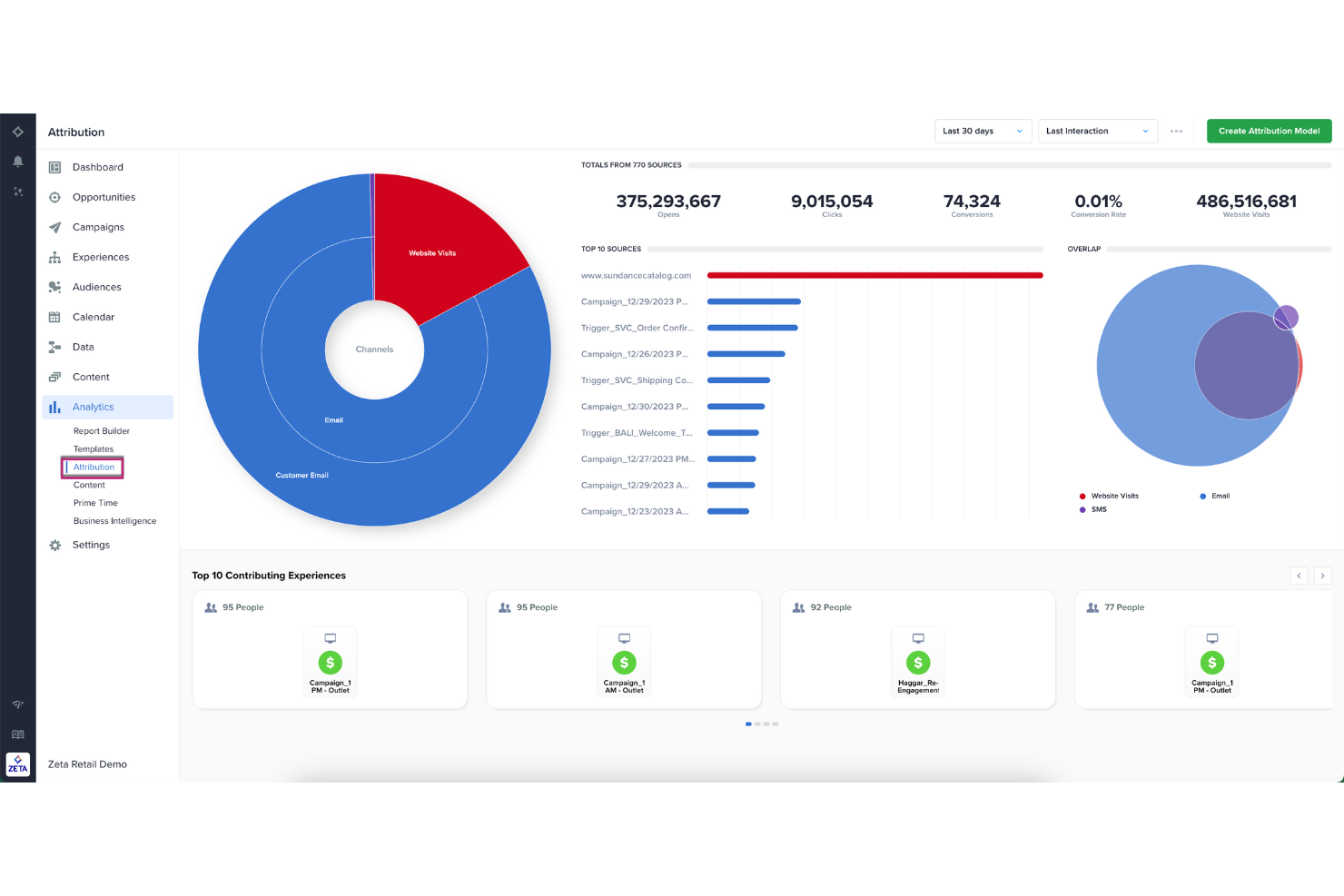
Task: Collapse the Analytics menu
Action: click(107, 407)
